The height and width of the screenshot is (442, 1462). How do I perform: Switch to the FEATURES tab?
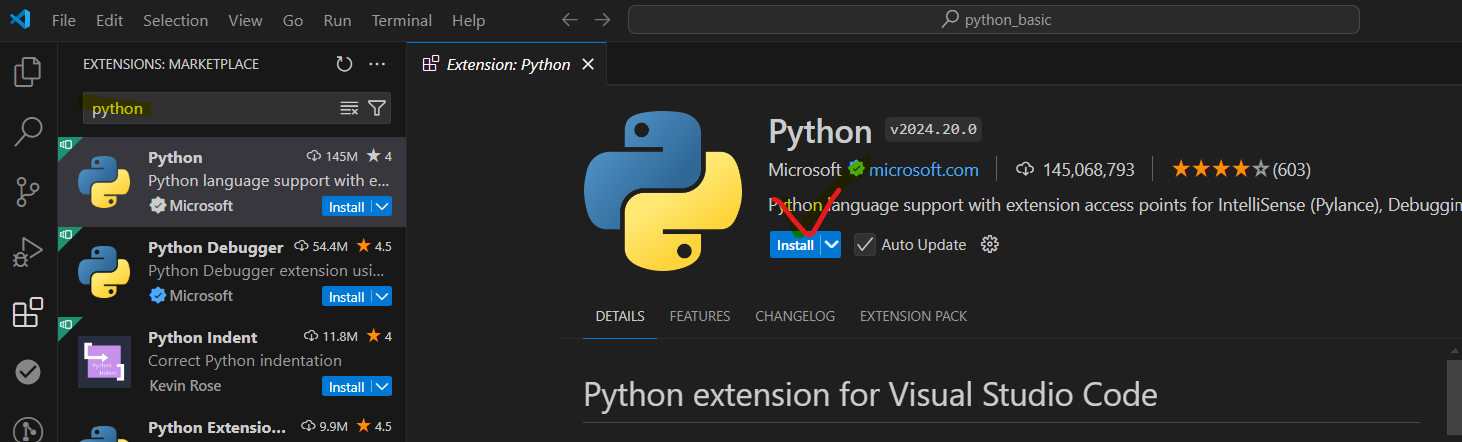click(700, 316)
